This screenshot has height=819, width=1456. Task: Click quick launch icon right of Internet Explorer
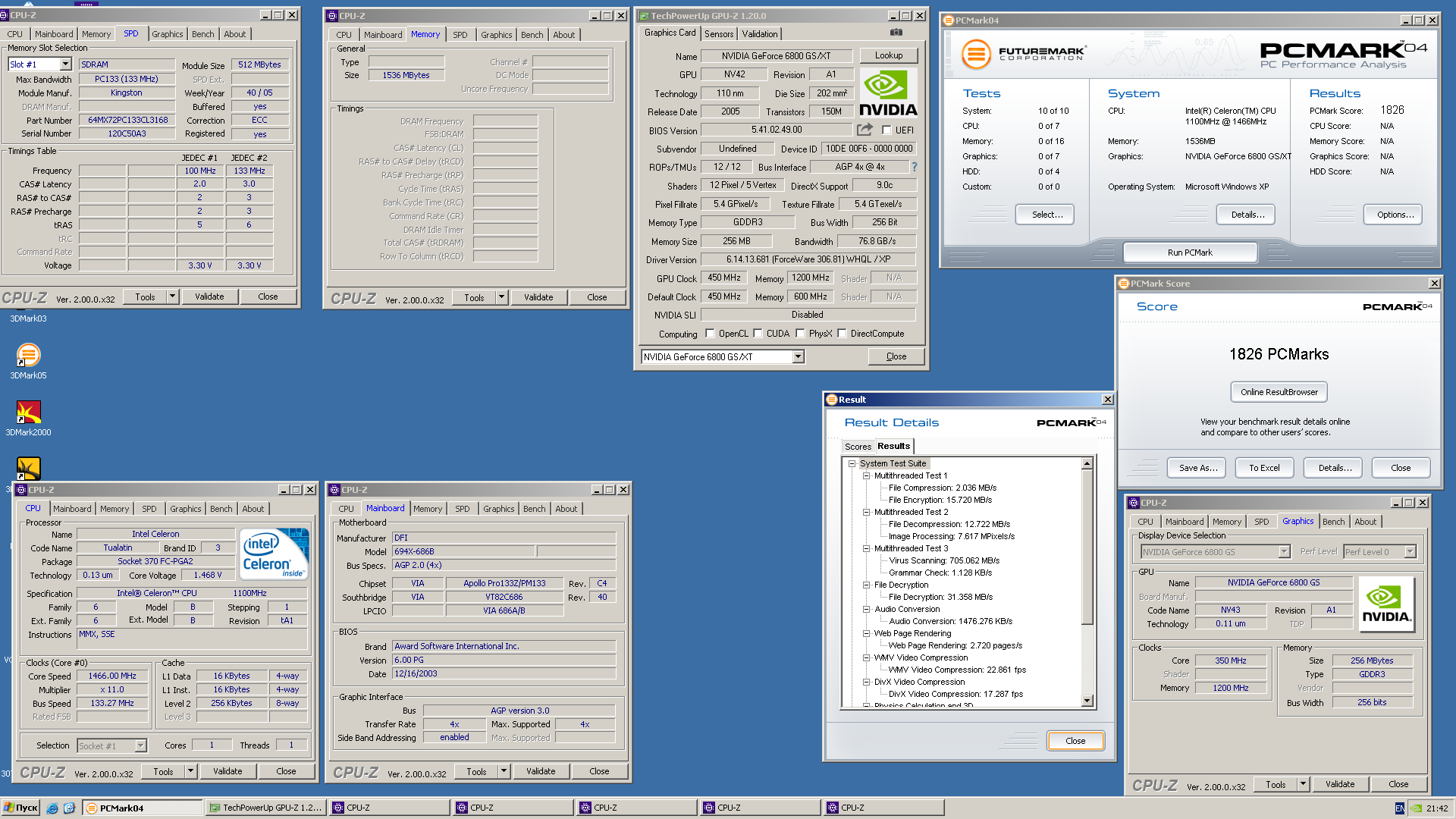[x=69, y=808]
